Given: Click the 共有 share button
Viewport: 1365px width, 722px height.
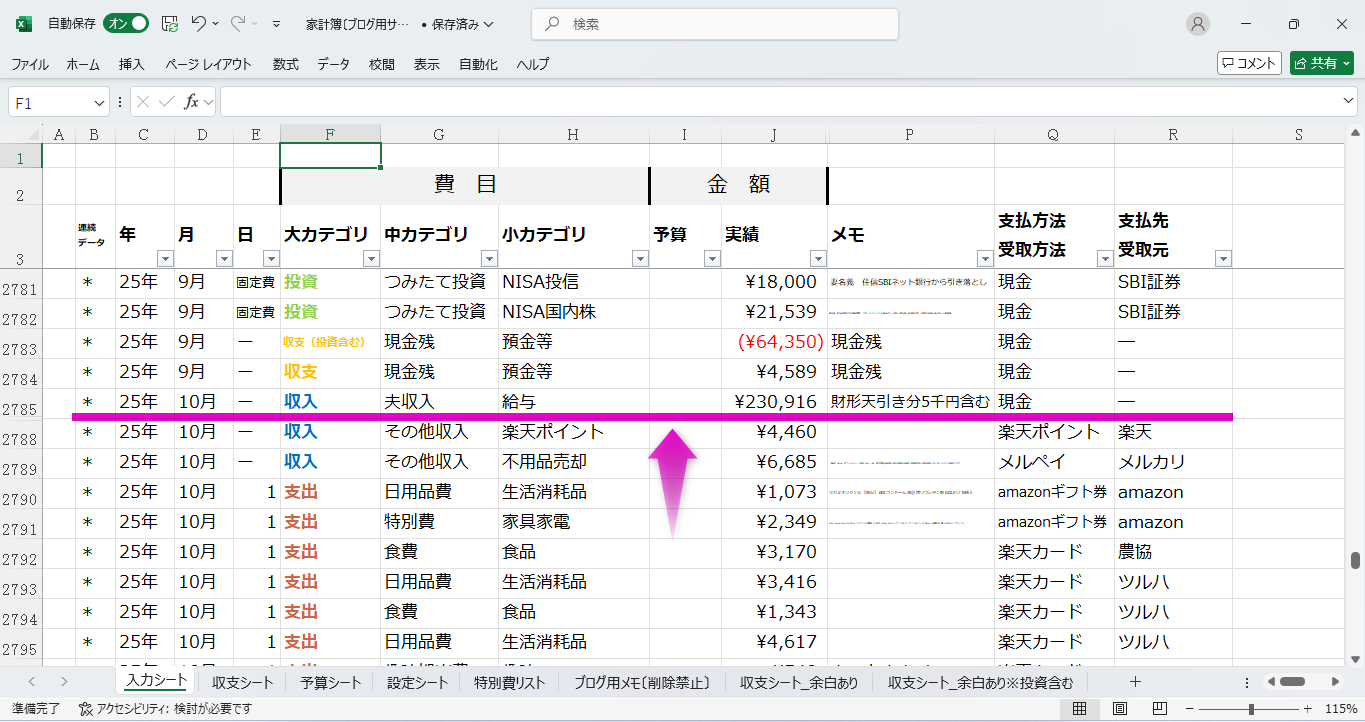Looking at the screenshot, I should (1321, 63).
